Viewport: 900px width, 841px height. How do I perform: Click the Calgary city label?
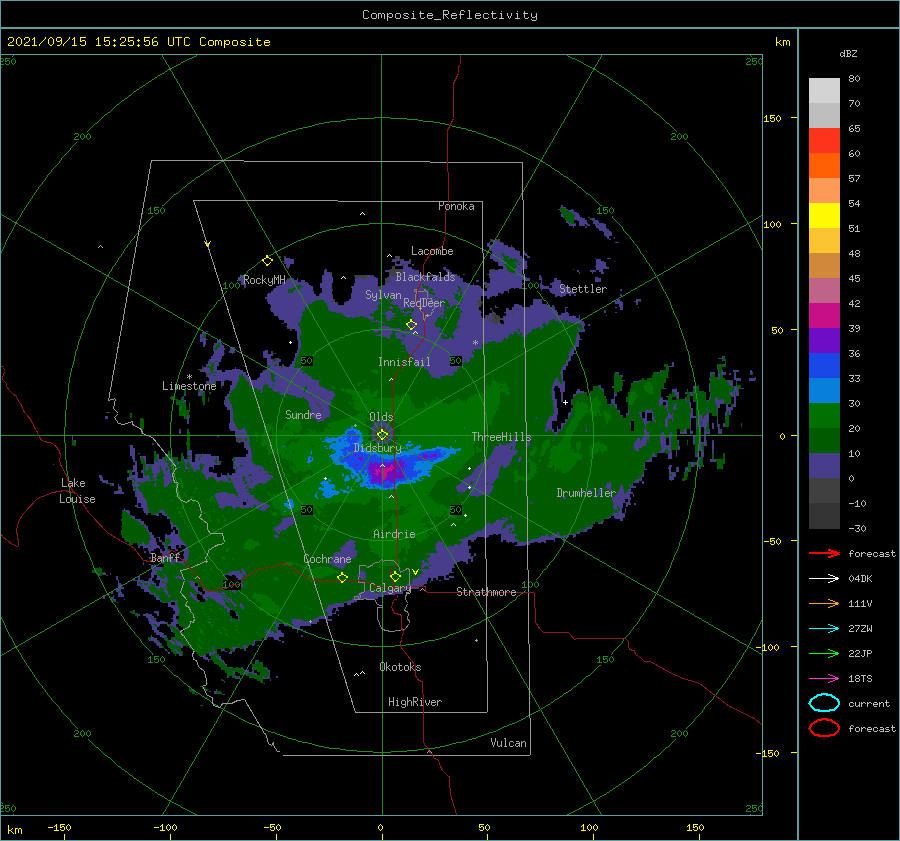pos(390,588)
